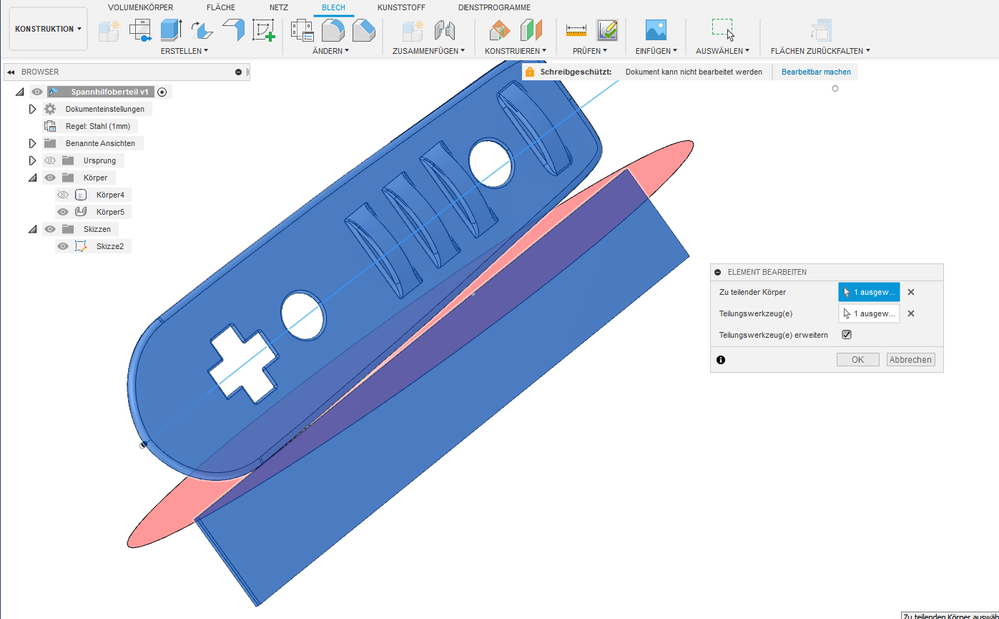Activate component radio button next to Spannhilfoberteil v1
Image resolution: width=999 pixels, height=619 pixels.
[x=162, y=92]
